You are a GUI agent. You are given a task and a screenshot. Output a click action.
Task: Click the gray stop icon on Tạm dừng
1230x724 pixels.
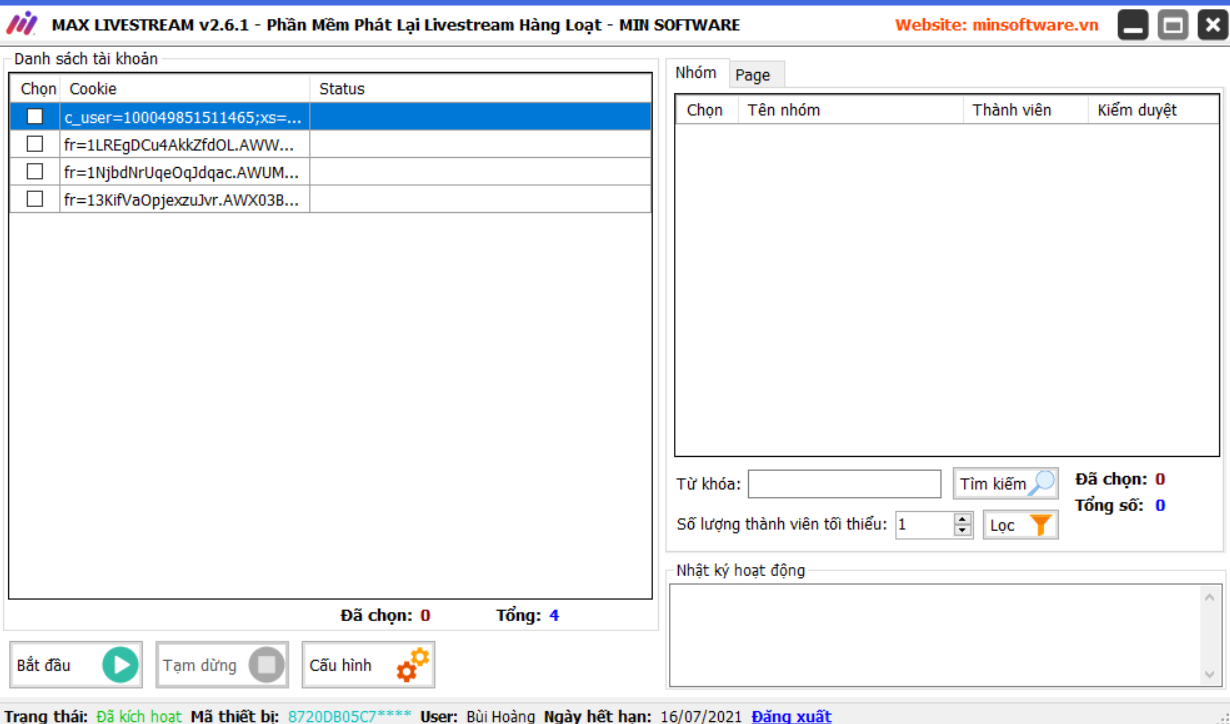pos(267,665)
